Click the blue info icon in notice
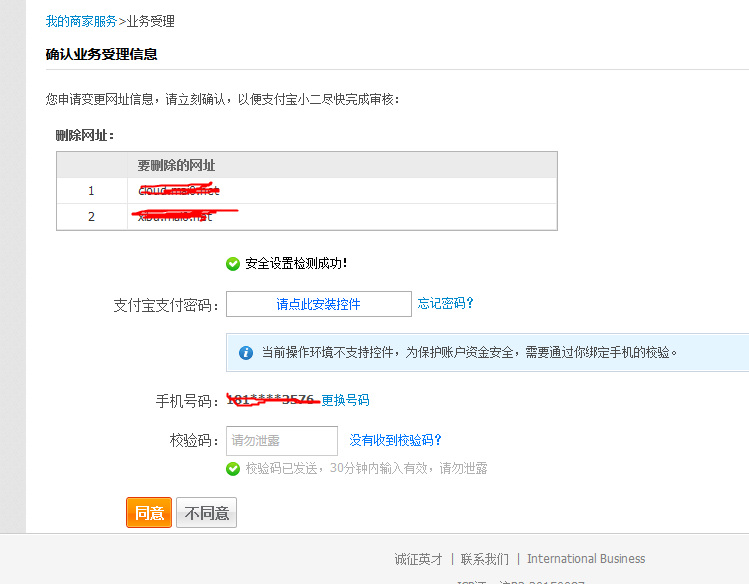 pyautogui.click(x=246, y=353)
